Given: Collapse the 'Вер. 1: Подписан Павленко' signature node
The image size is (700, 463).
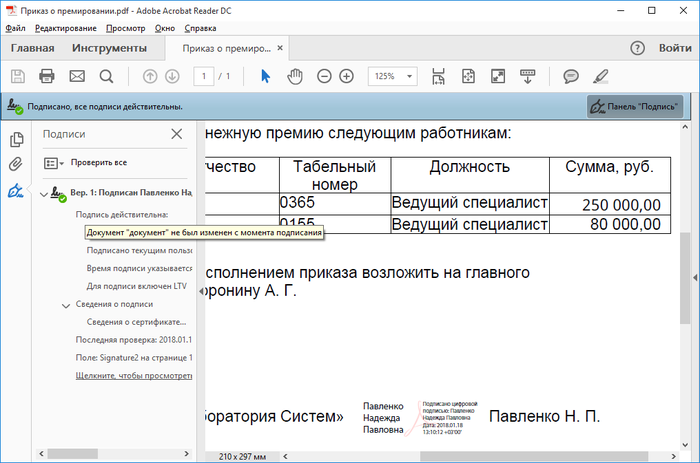Looking at the screenshot, I should (x=43, y=192).
